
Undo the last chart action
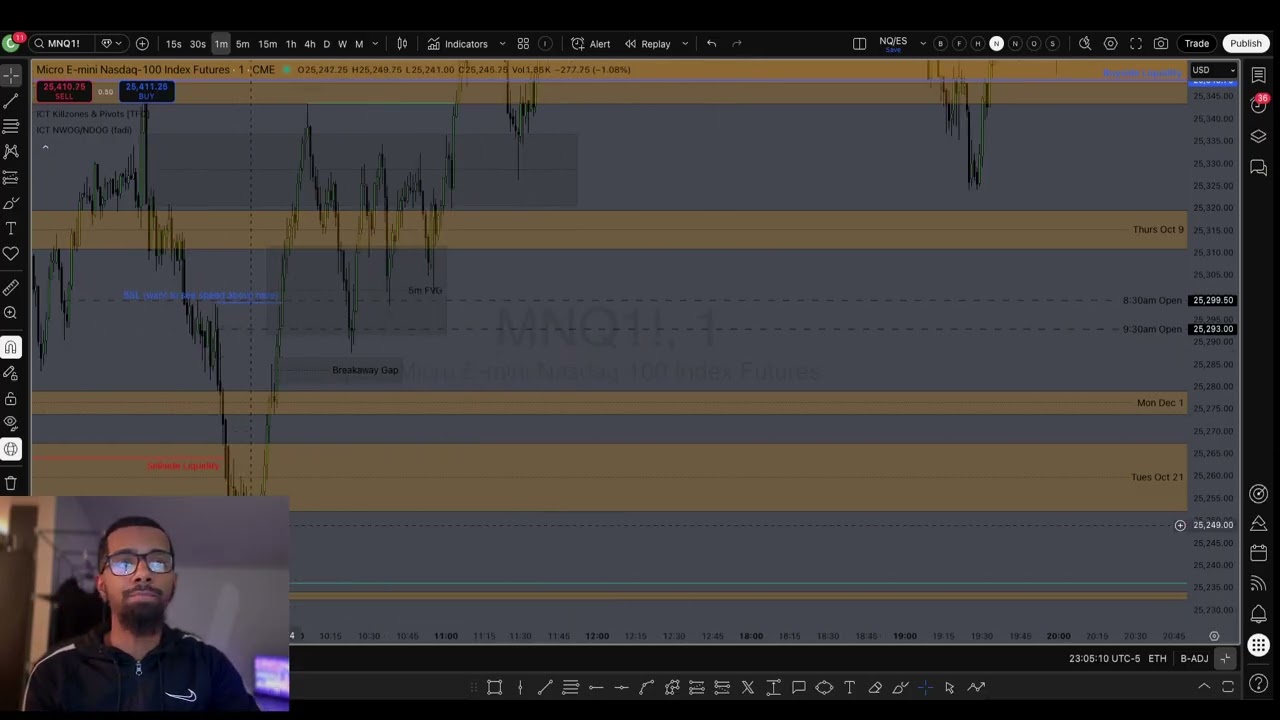point(711,44)
